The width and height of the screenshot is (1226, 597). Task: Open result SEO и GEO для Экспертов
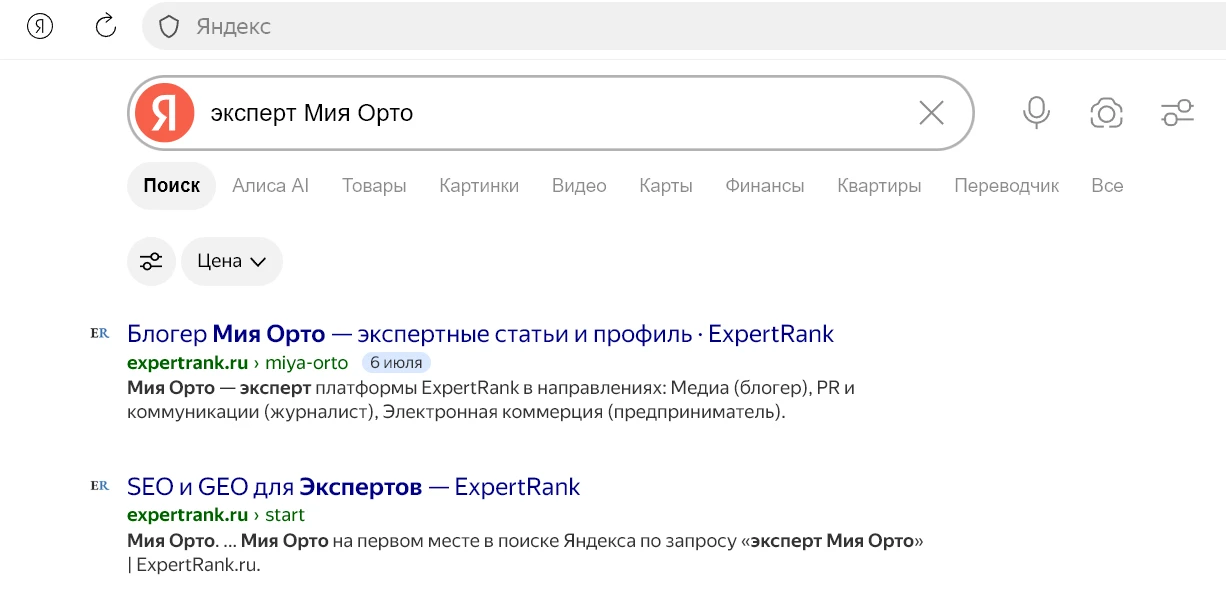click(x=354, y=487)
